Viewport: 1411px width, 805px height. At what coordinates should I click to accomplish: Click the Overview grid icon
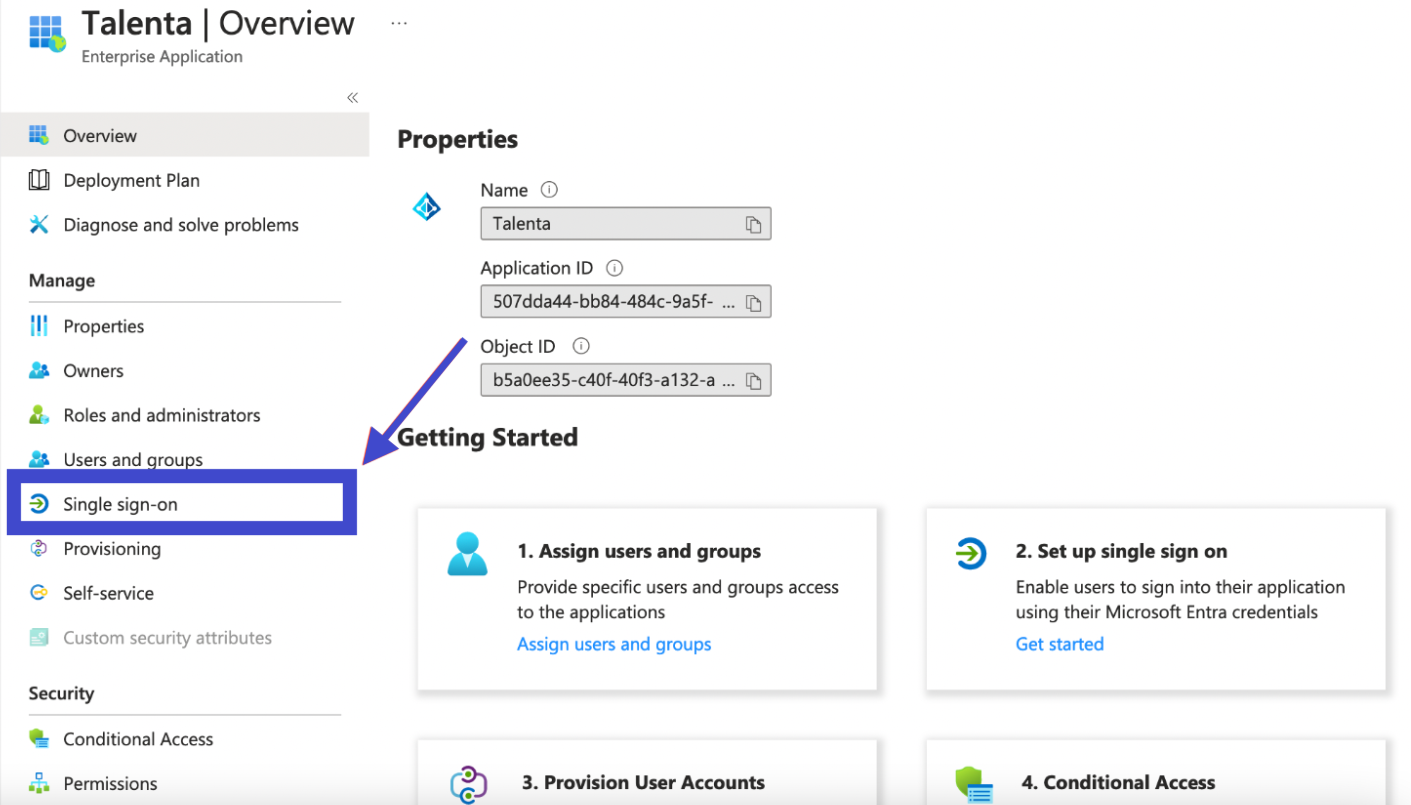coord(39,134)
